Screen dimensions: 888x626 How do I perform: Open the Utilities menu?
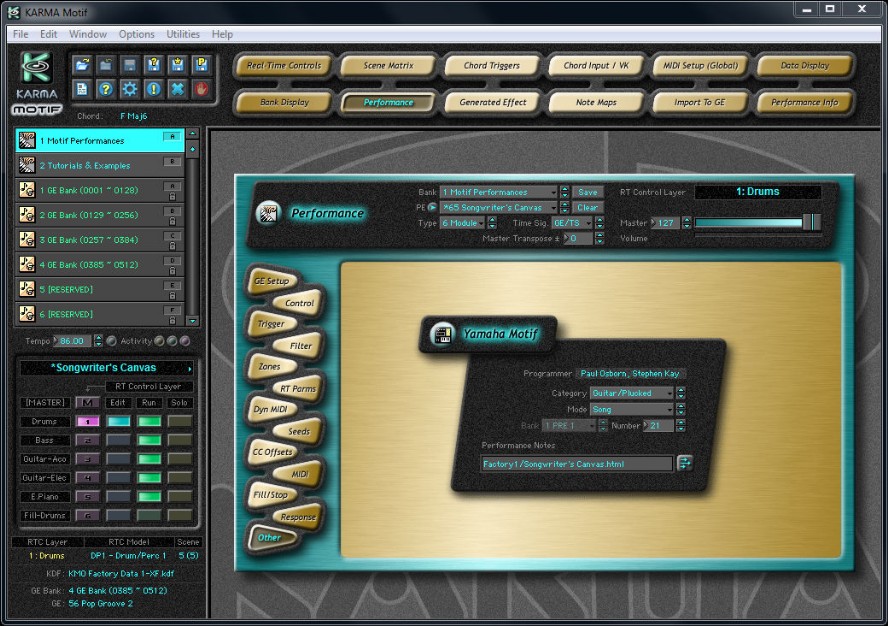pyautogui.click(x=183, y=34)
